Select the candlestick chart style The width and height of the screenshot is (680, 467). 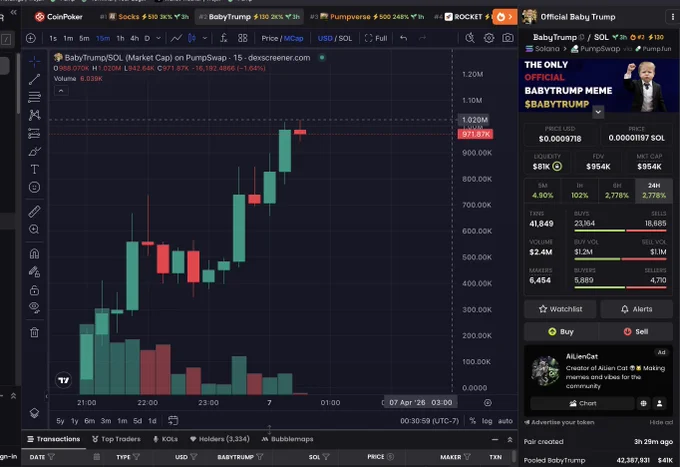tap(192, 38)
